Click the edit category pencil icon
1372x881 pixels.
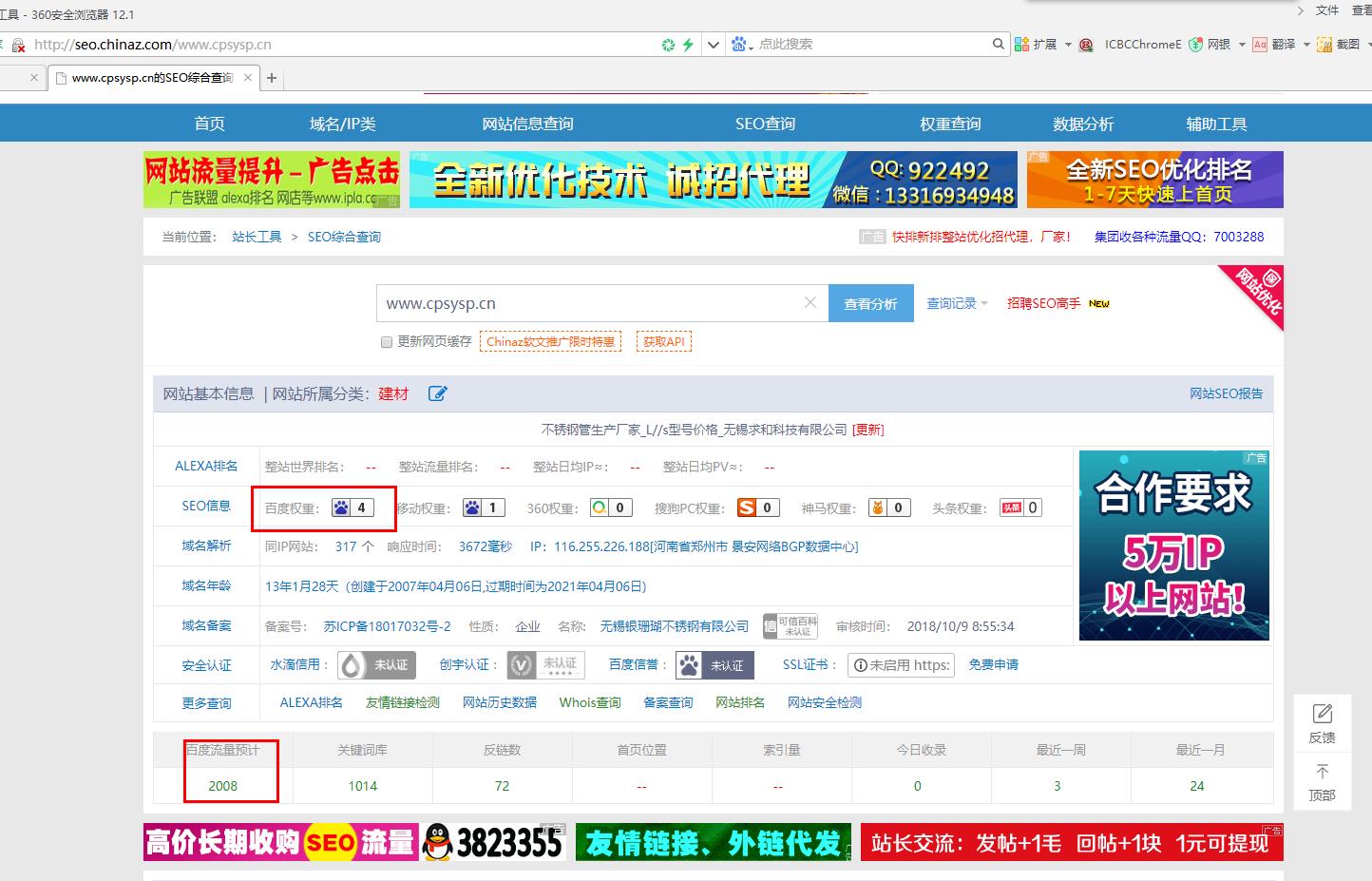coord(437,393)
